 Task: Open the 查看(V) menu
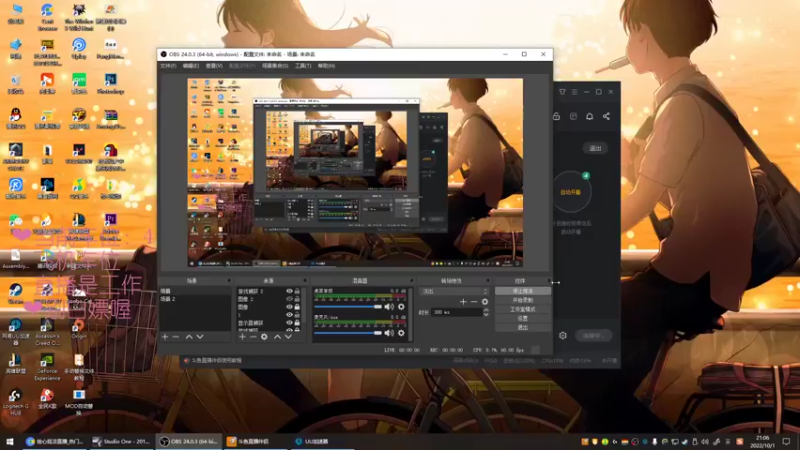pos(214,66)
